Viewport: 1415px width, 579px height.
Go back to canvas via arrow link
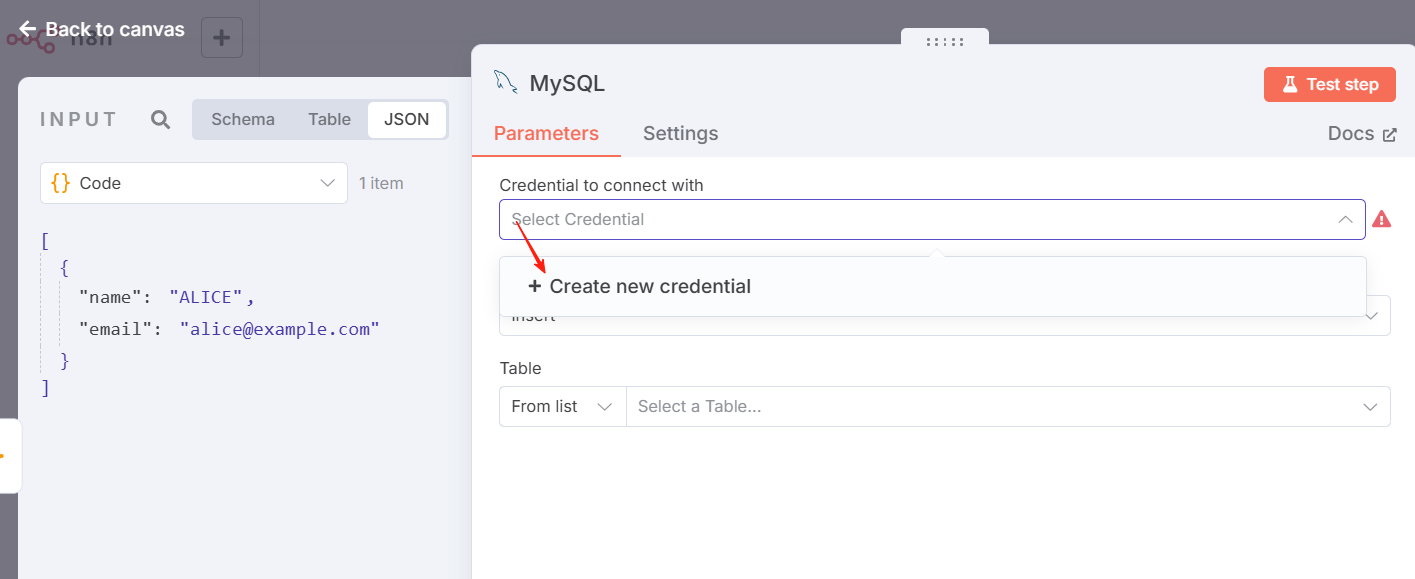pos(101,29)
